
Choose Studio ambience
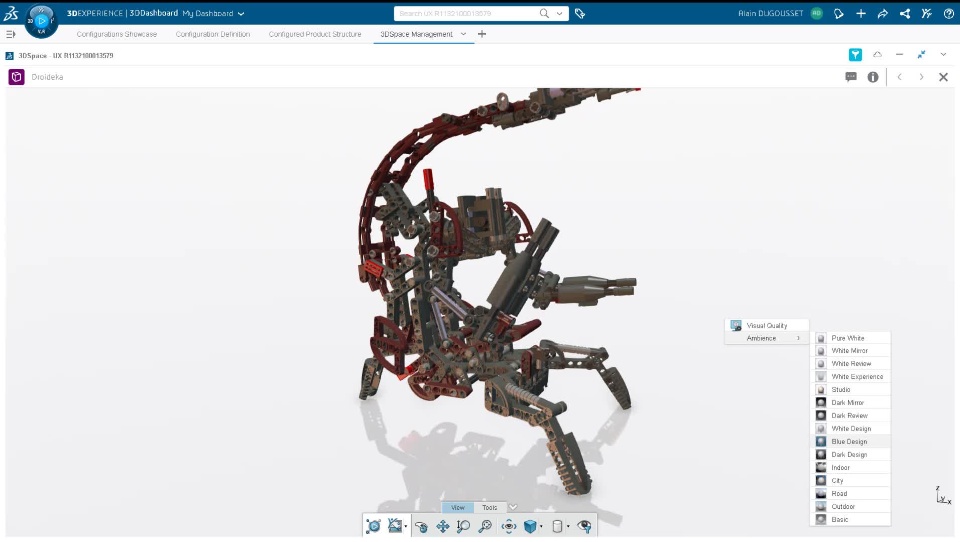coord(851,390)
